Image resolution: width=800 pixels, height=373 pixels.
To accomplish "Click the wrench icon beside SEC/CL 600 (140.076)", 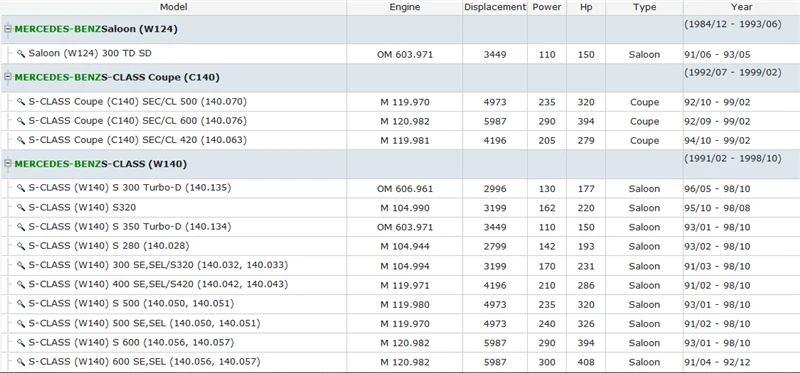I will point(21,121).
